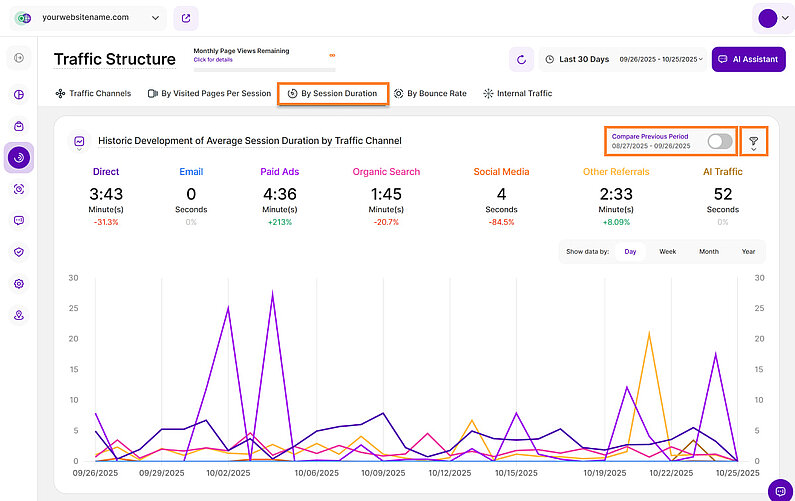Select Month data granularity

pos(708,252)
